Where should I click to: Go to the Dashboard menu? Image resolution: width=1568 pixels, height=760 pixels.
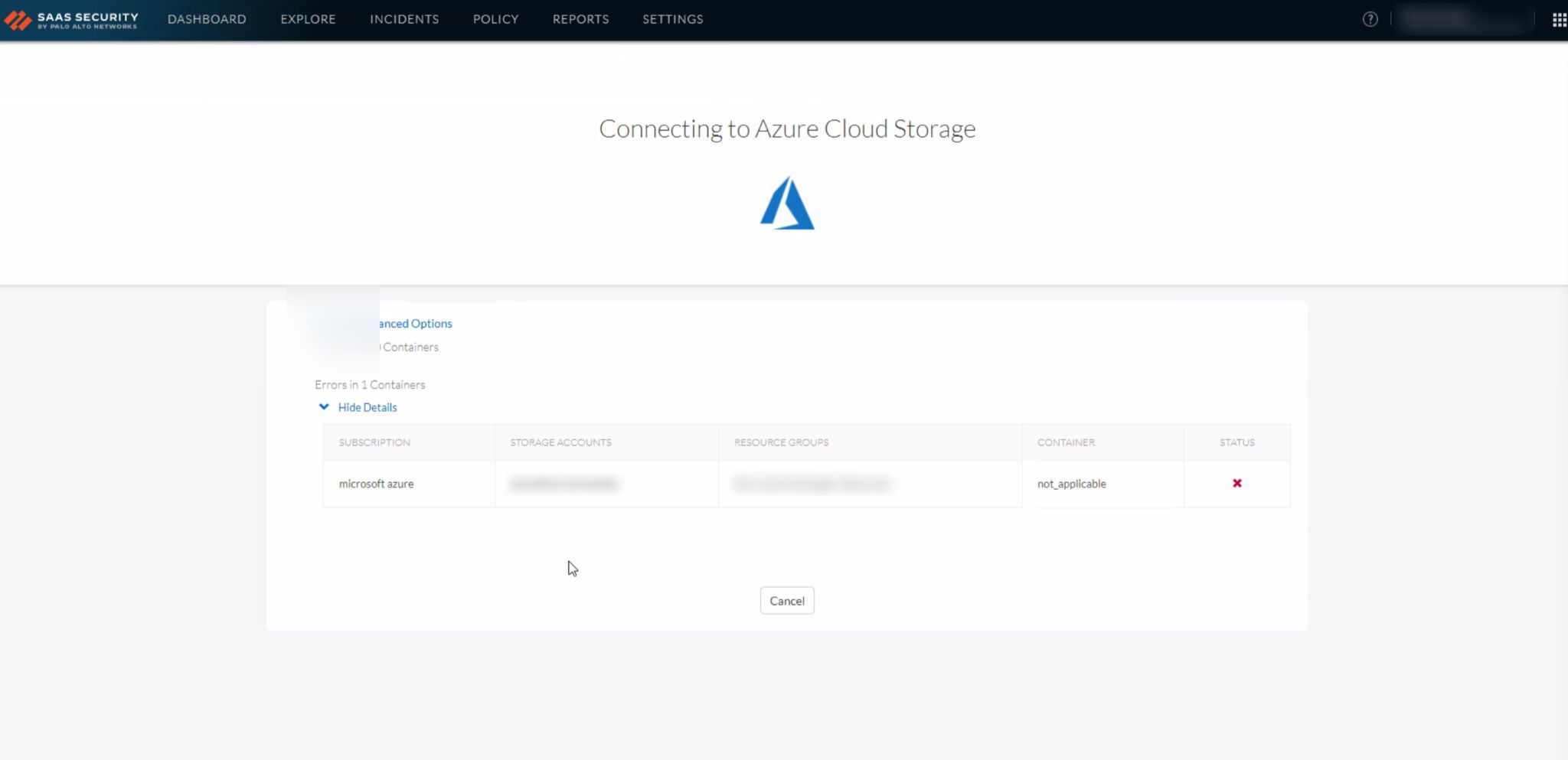coord(207,20)
